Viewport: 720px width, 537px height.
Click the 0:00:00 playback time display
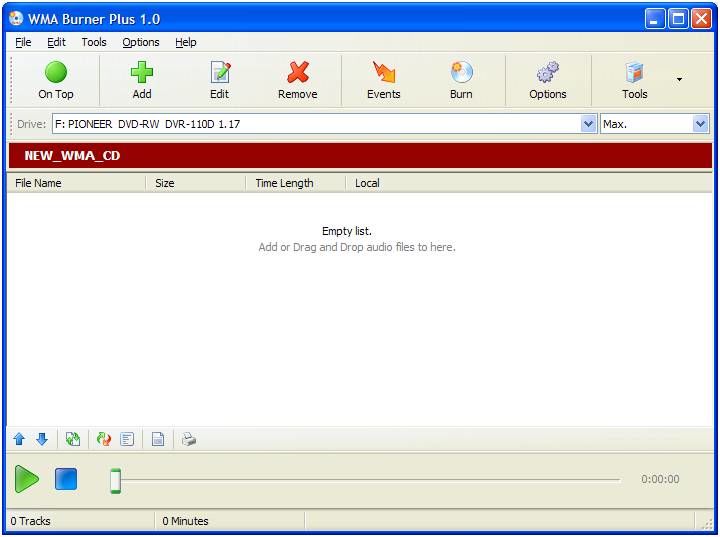point(660,479)
